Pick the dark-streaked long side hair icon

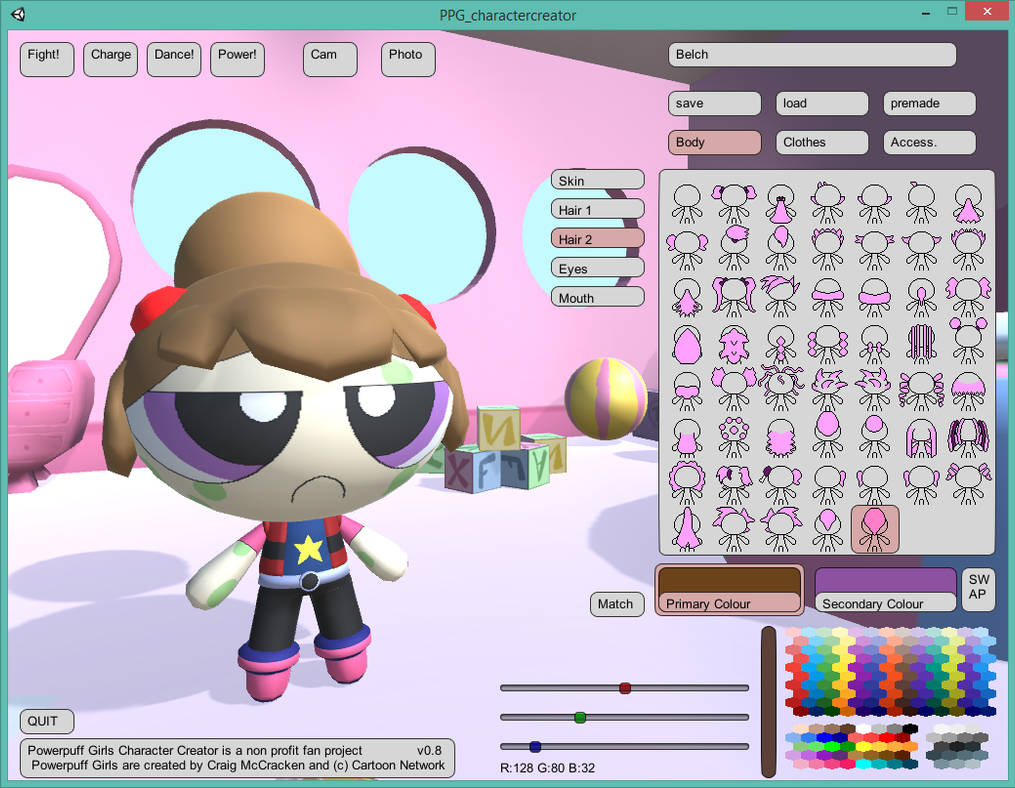(968, 438)
